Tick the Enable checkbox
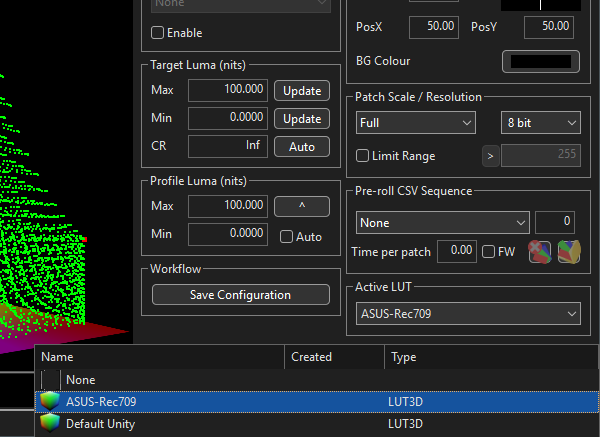Screen dimensions: 600x437 click(157, 33)
